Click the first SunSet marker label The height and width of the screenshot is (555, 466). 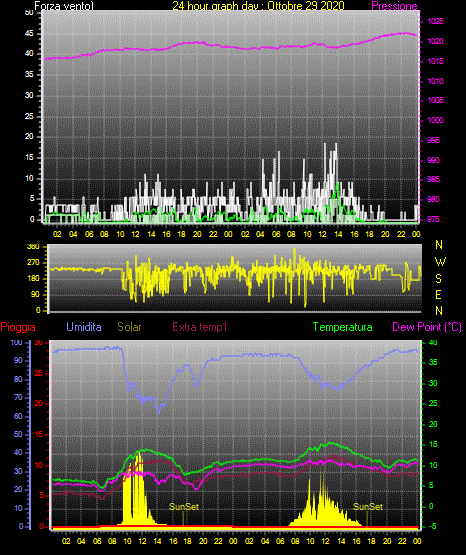[x=184, y=507]
